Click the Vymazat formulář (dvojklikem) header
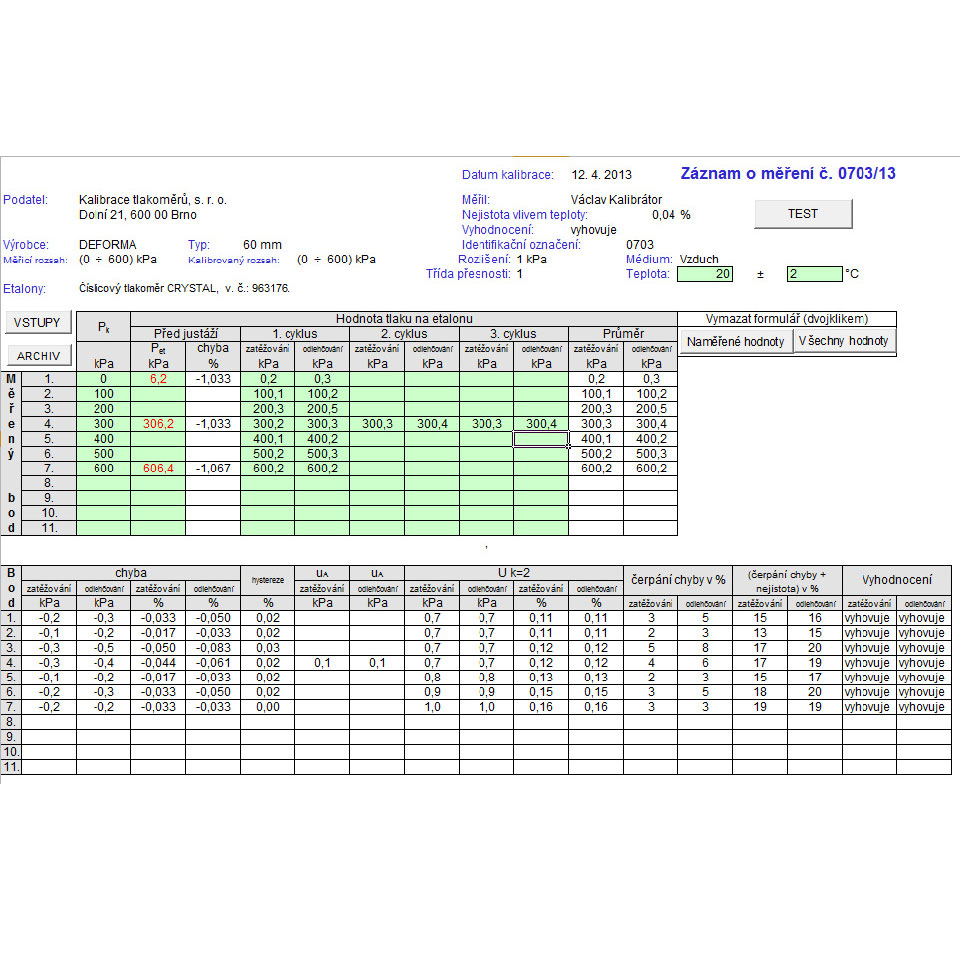Screen dimensions: 961x961 click(787, 319)
